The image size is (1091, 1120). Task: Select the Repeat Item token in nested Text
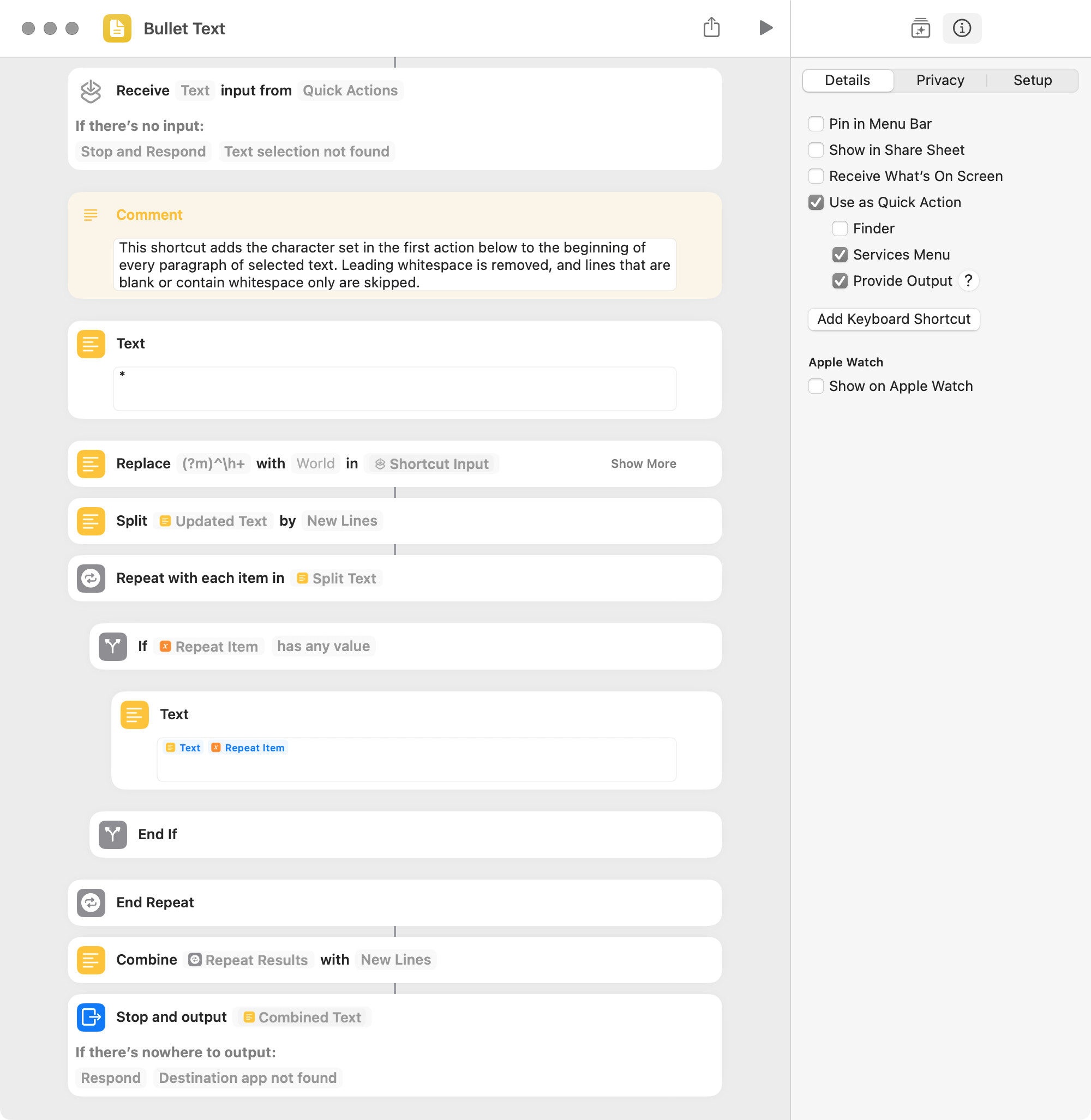248,748
